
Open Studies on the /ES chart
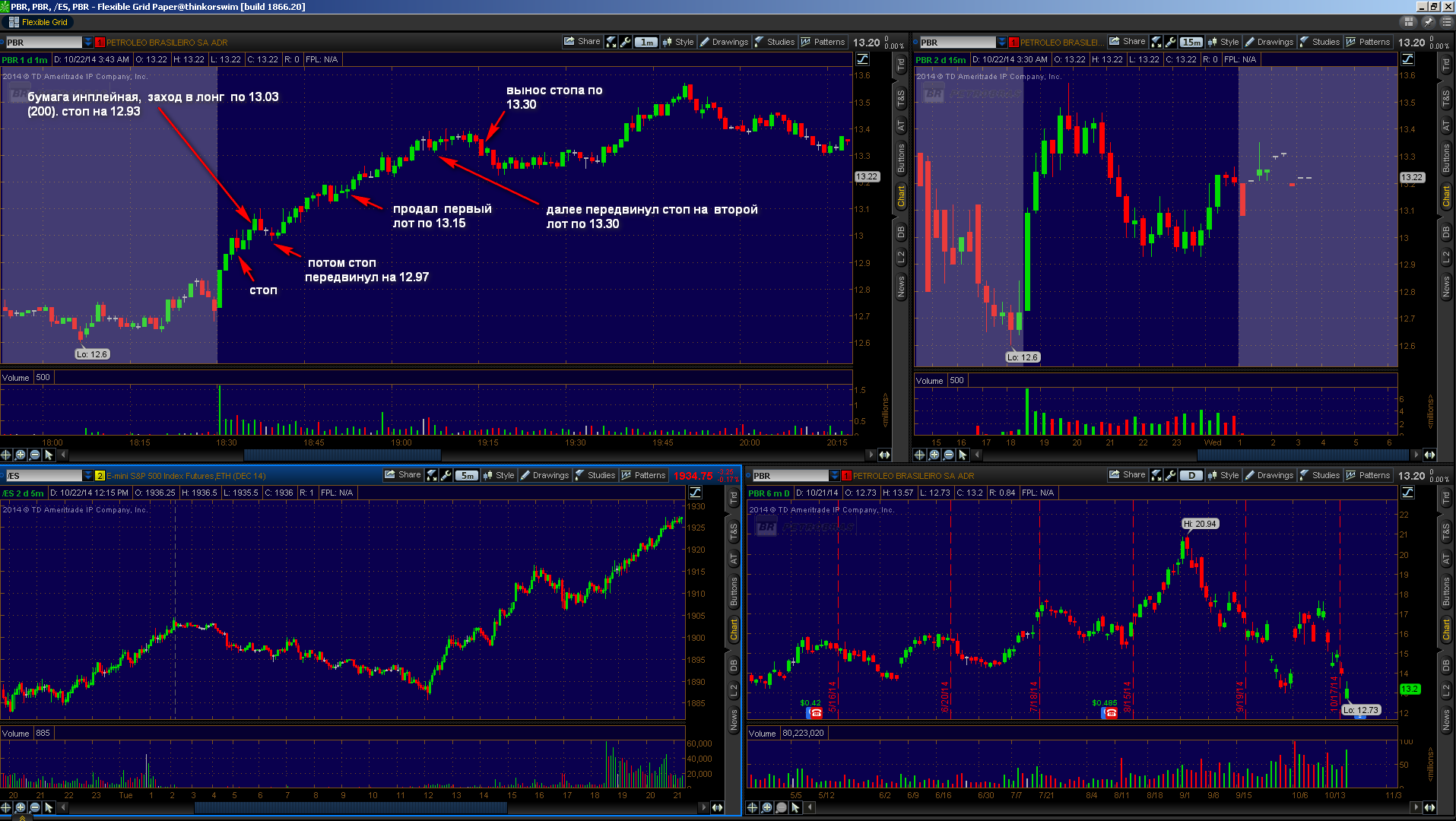point(595,475)
